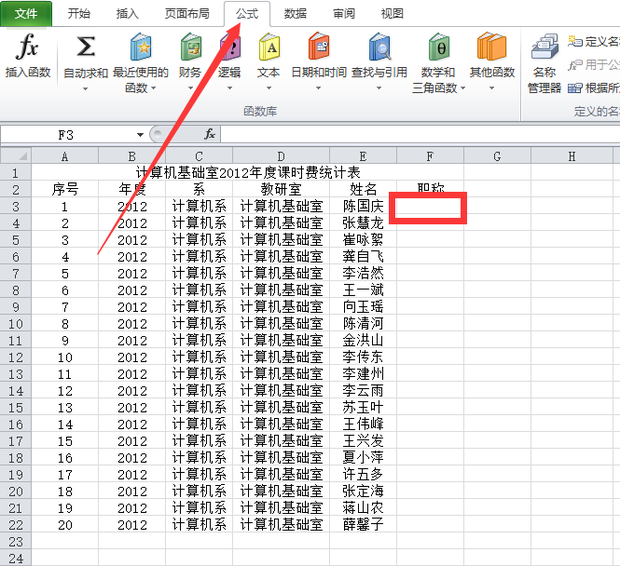The height and width of the screenshot is (566, 620).
Task: Select column F header
Action: click(x=430, y=156)
